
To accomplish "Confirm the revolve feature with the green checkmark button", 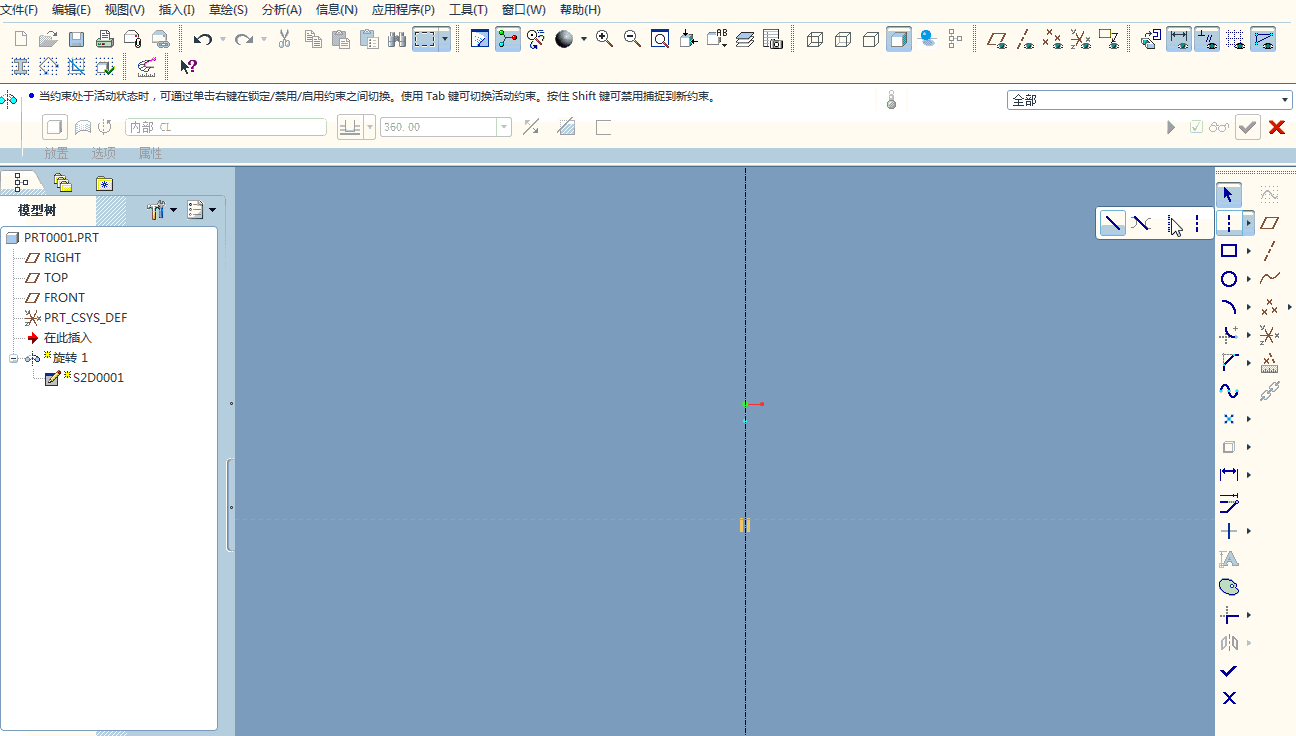I will coord(1247,127).
